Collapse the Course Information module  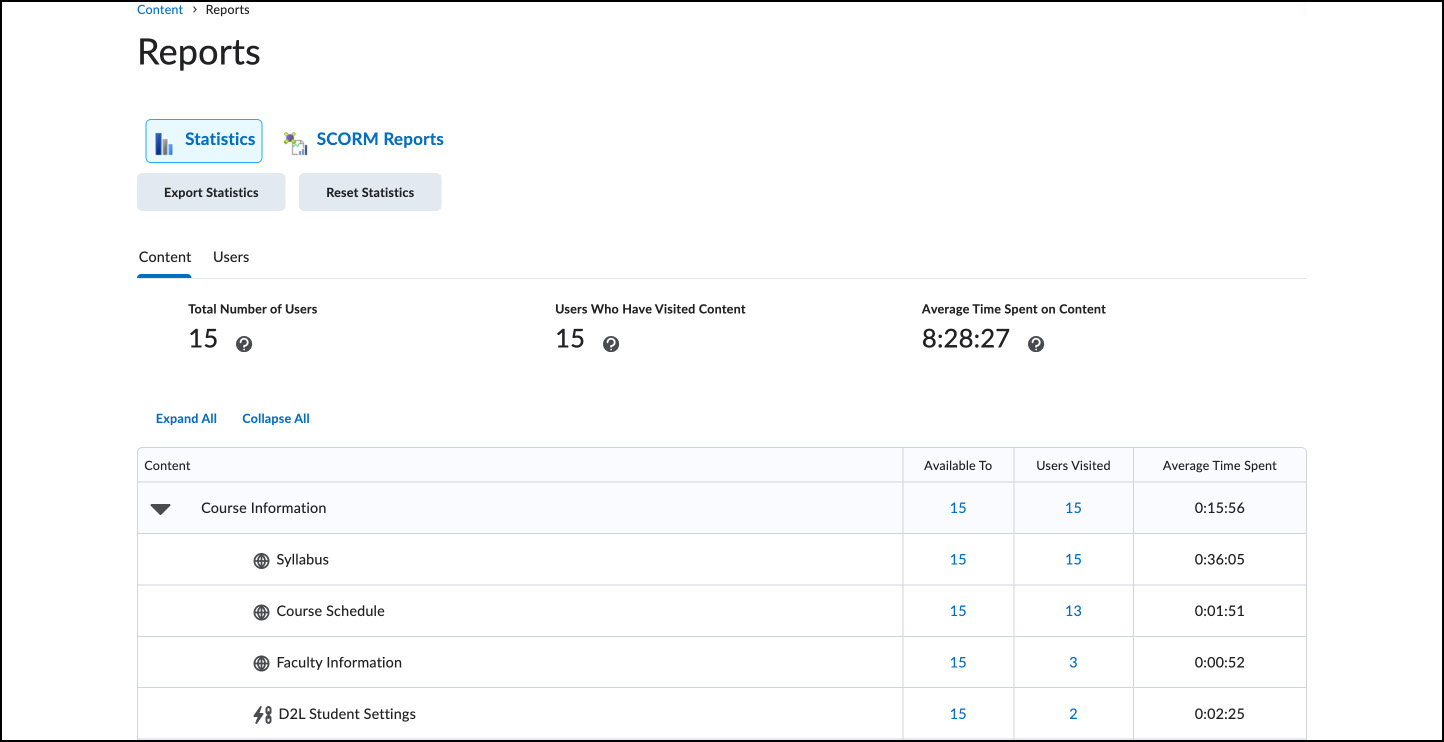[160, 509]
